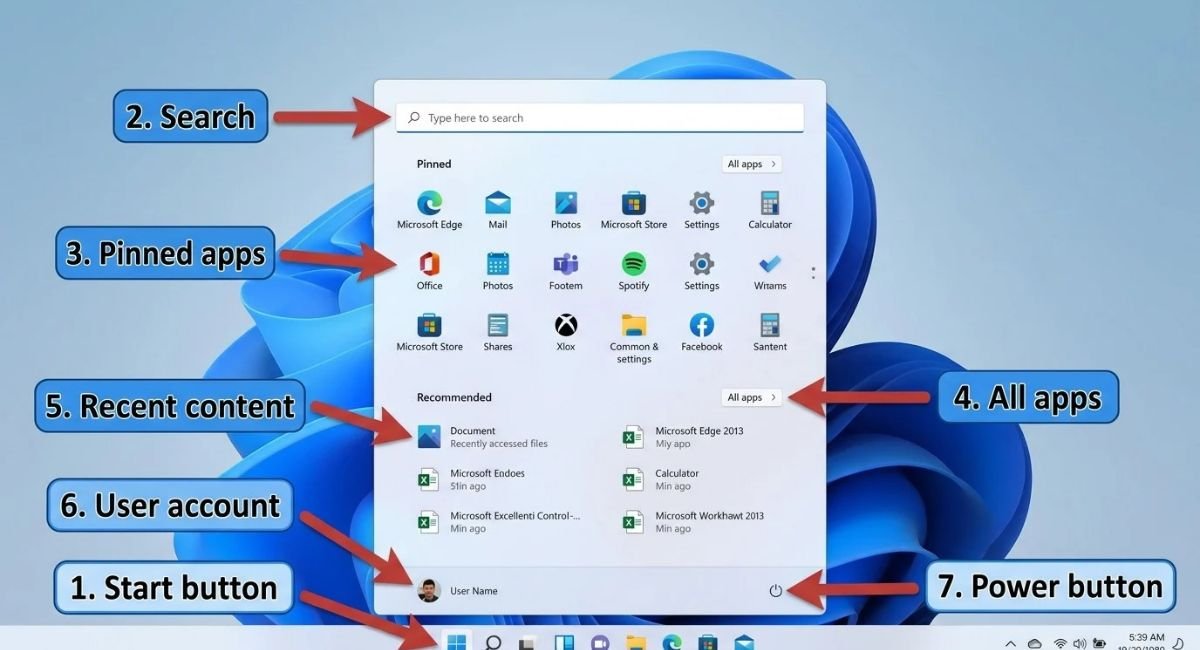Click the Type here to search field

(x=600, y=118)
